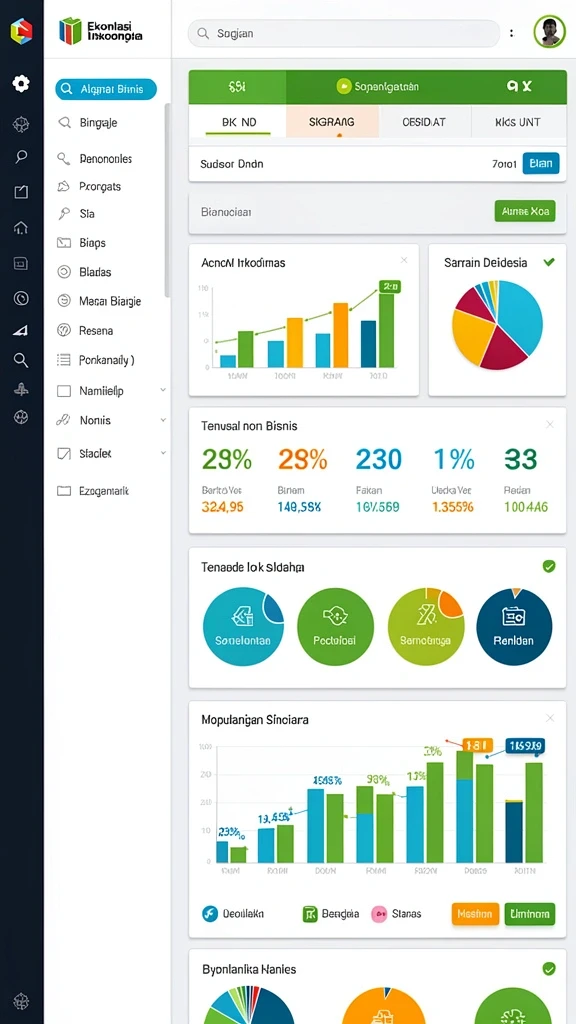Toggle the Sarrain Deidesia green checkmark
The image size is (576, 1024).
coord(549,262)
